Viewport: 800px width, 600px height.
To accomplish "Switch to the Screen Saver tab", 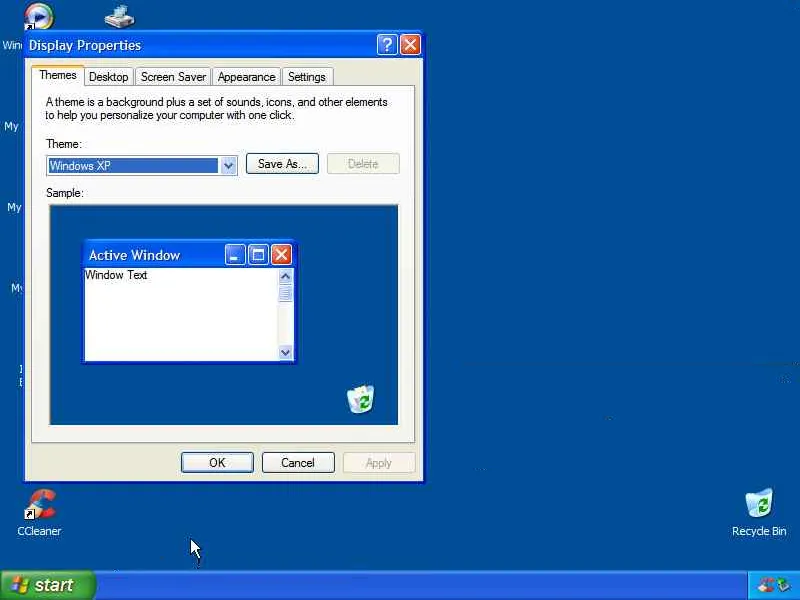I will pyautogui.click(x=173, y=77).
